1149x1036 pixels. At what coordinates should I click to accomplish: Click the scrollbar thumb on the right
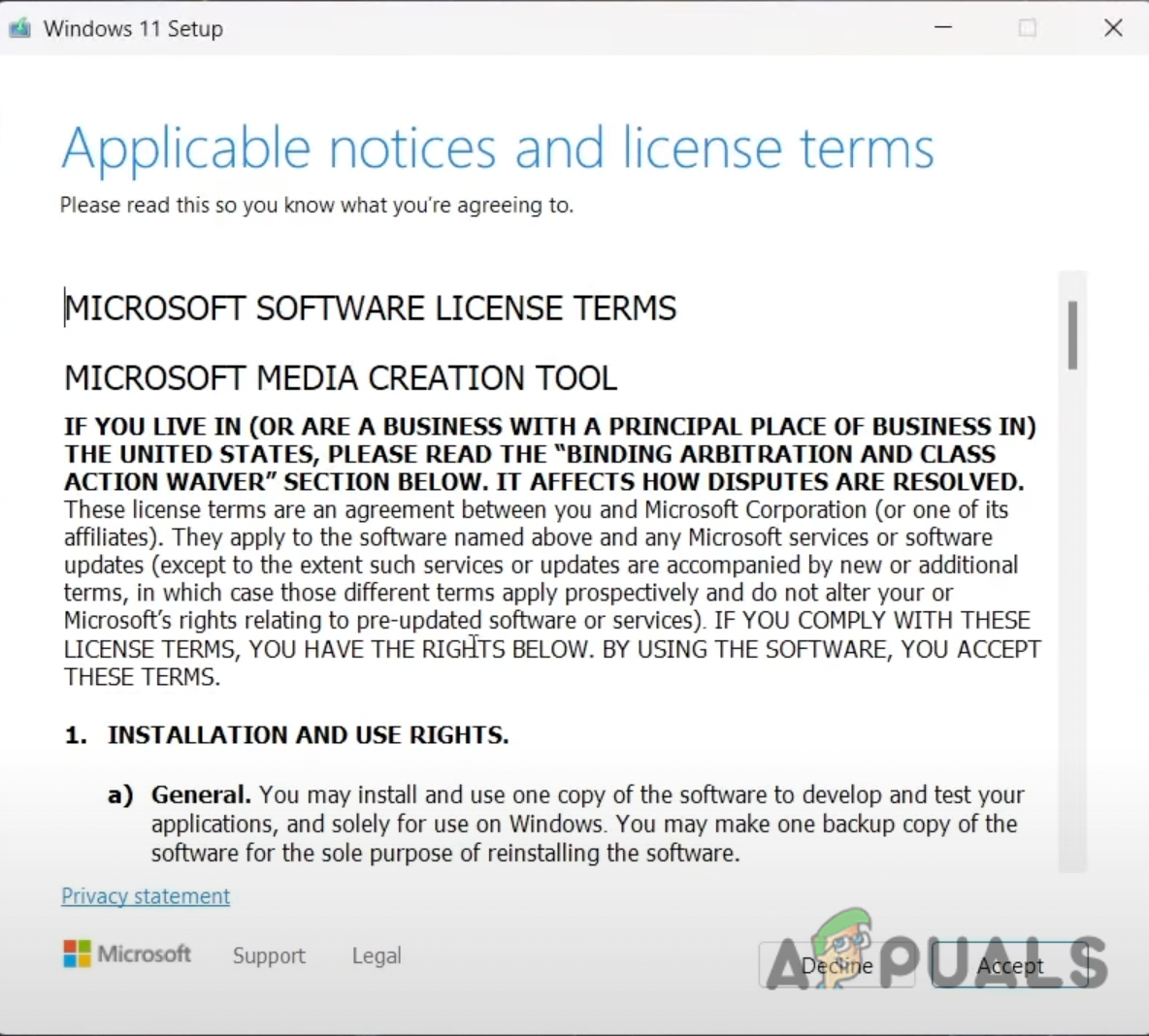point(1074,335)
